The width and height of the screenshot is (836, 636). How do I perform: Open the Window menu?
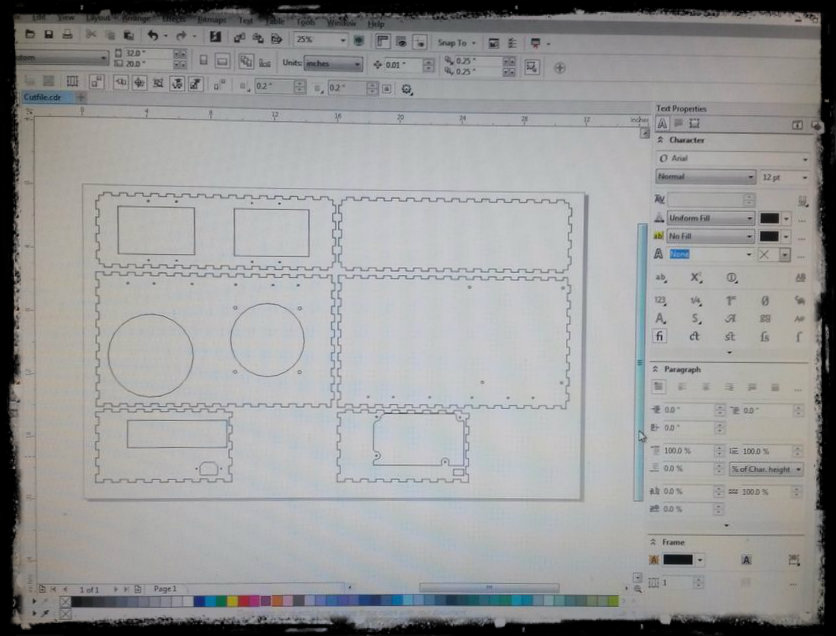pos(341,23)
